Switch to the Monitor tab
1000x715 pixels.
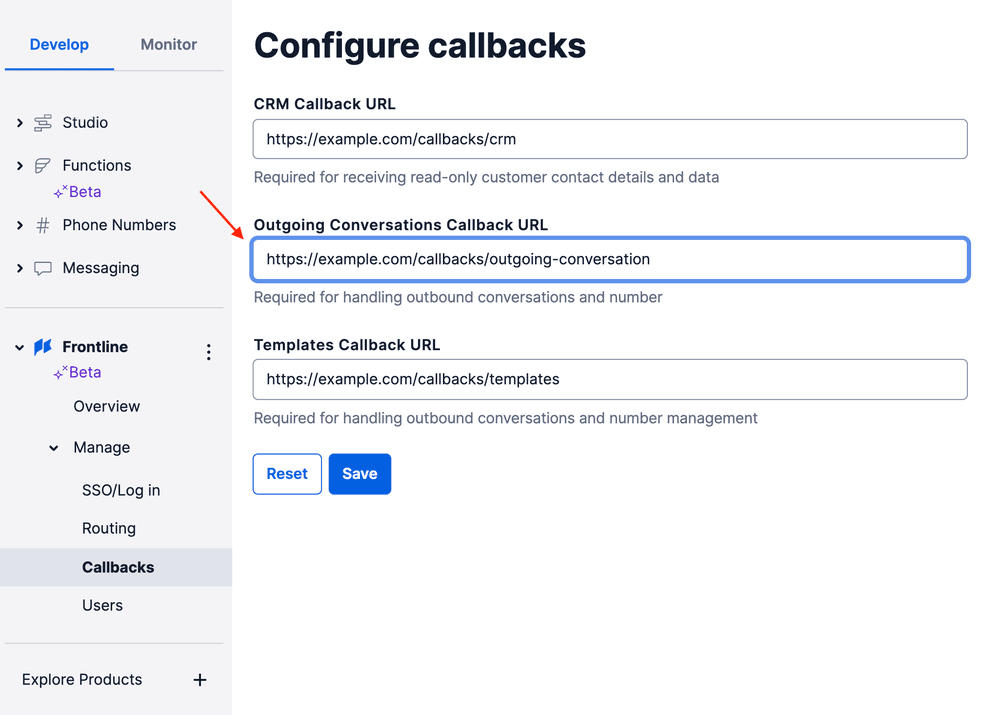click(168, 45)
